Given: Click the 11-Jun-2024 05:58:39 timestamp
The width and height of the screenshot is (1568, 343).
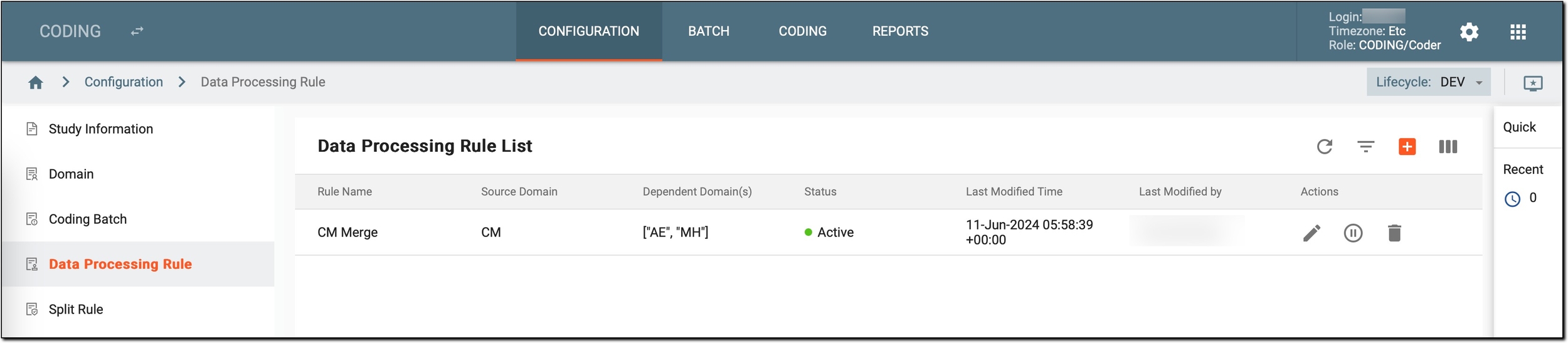Looking at the screenshot, I should [1029, 233].
